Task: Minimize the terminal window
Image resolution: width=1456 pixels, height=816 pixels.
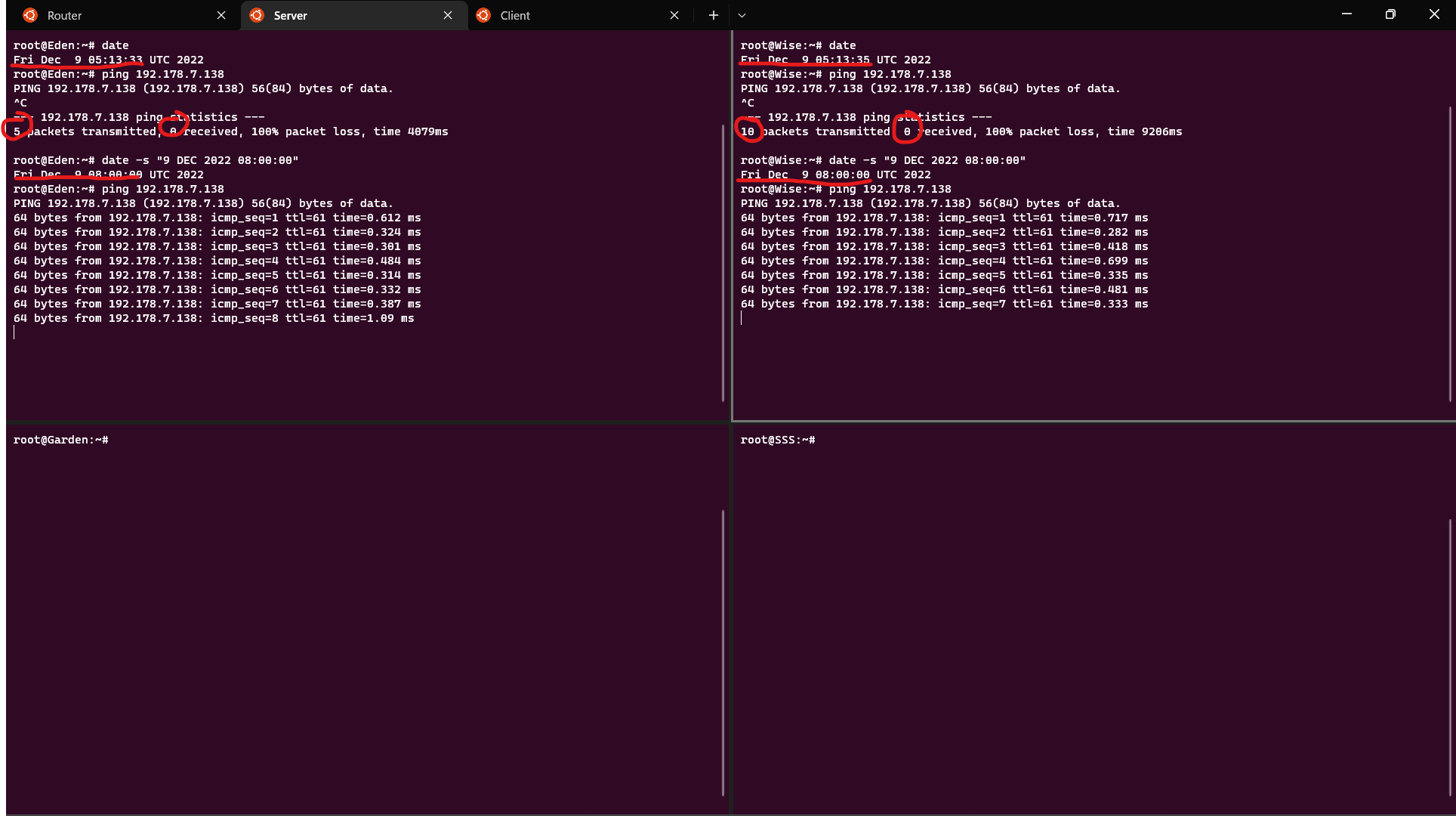Action: [x=1346, y=14]
